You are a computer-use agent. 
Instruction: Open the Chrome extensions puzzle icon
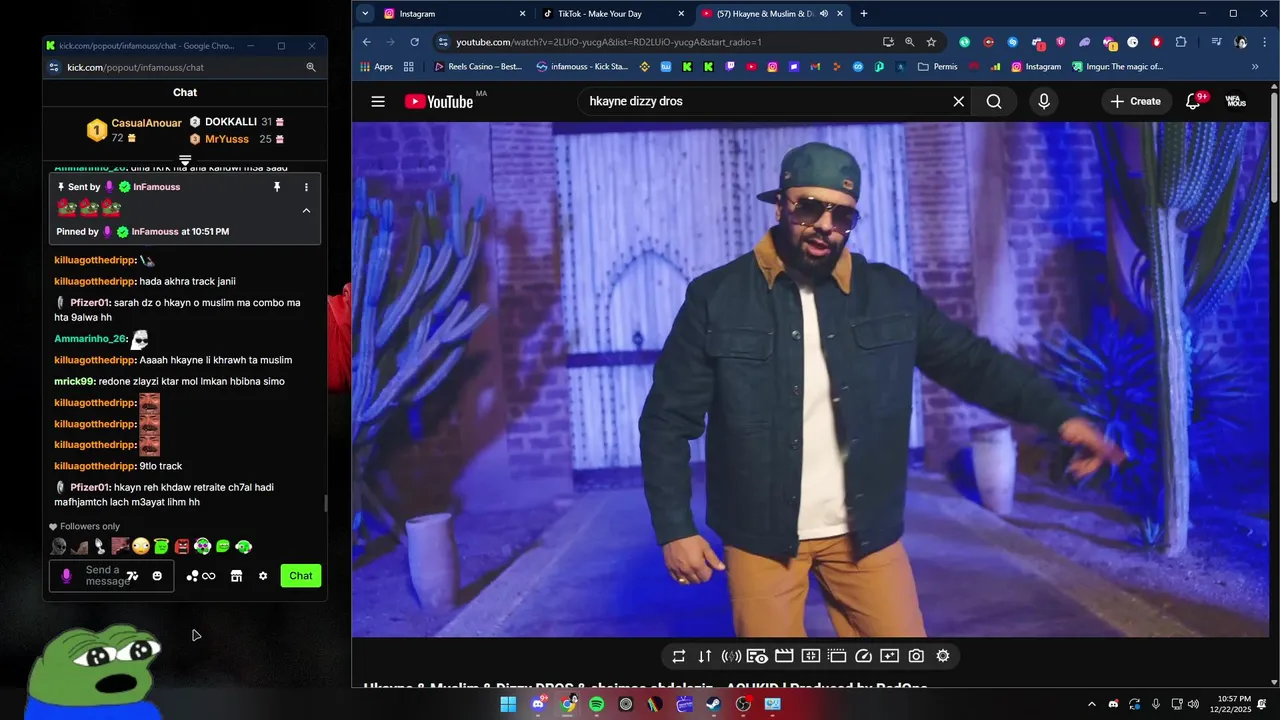pos(1181,42)
